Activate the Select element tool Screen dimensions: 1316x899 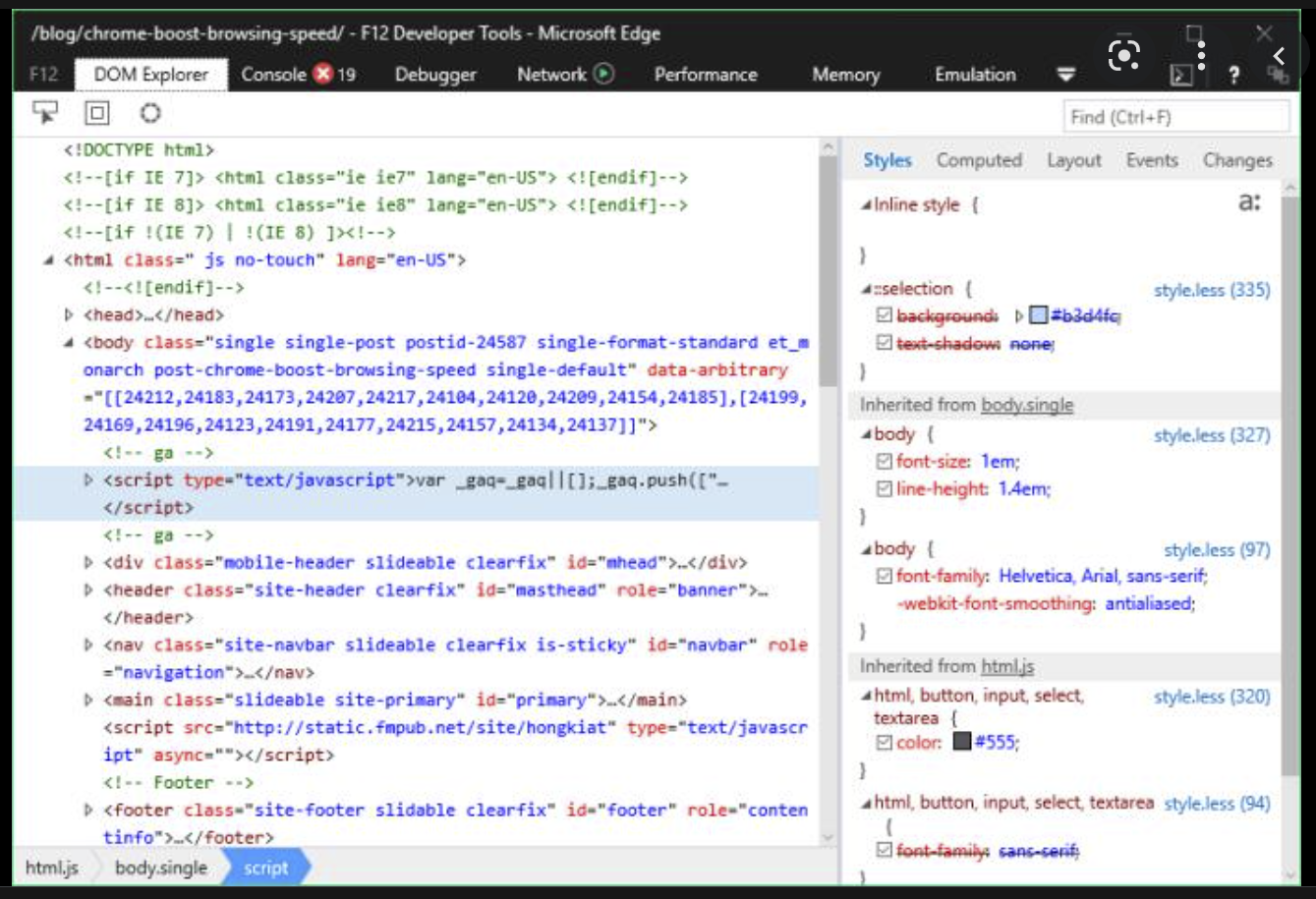coord(45,113)
